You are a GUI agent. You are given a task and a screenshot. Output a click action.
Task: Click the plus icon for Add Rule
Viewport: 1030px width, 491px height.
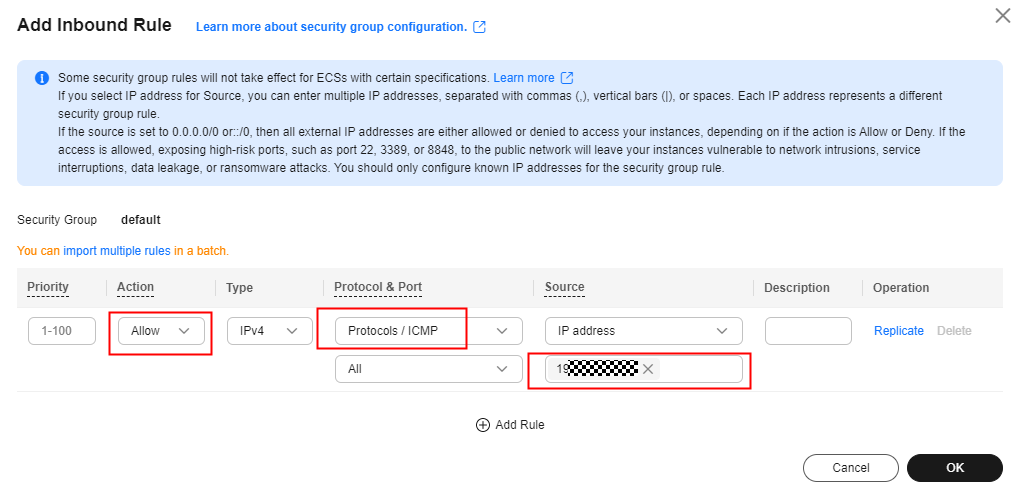click(x=483, y=425)
